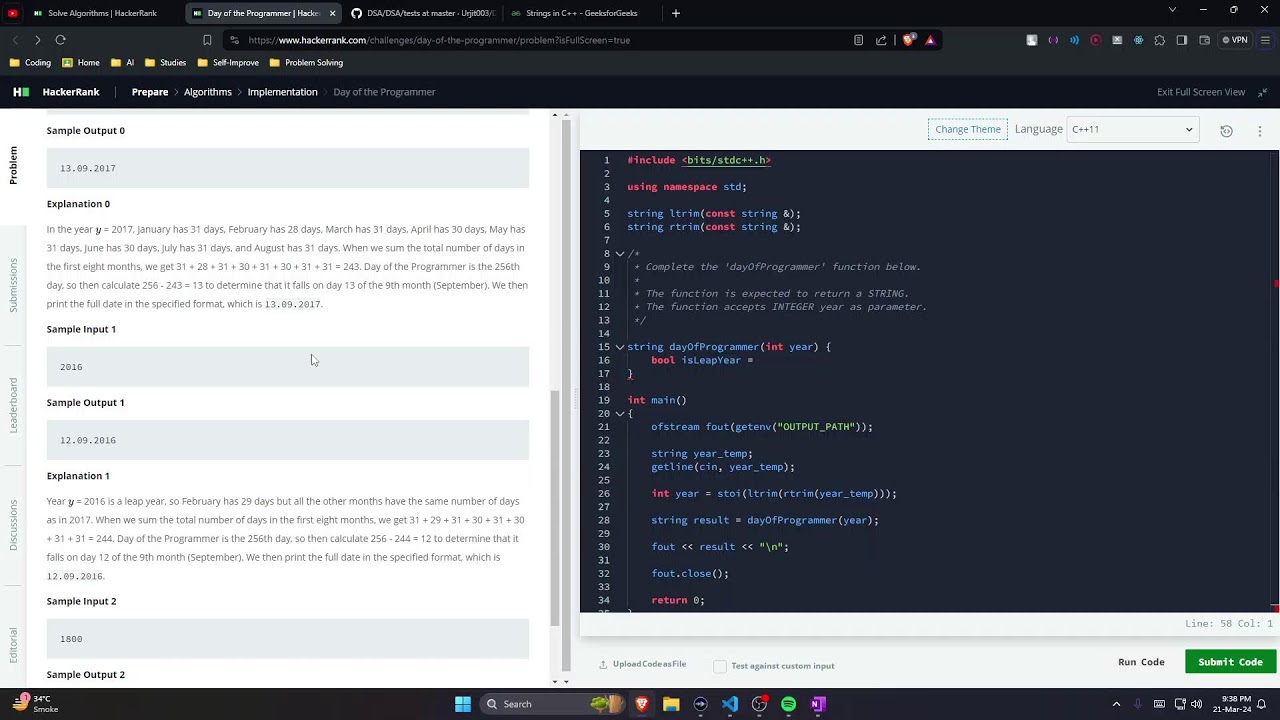This screenshot has width=1280, height=720.
Task: Open the C++11 language dropdown
Action: (1131, 129)
